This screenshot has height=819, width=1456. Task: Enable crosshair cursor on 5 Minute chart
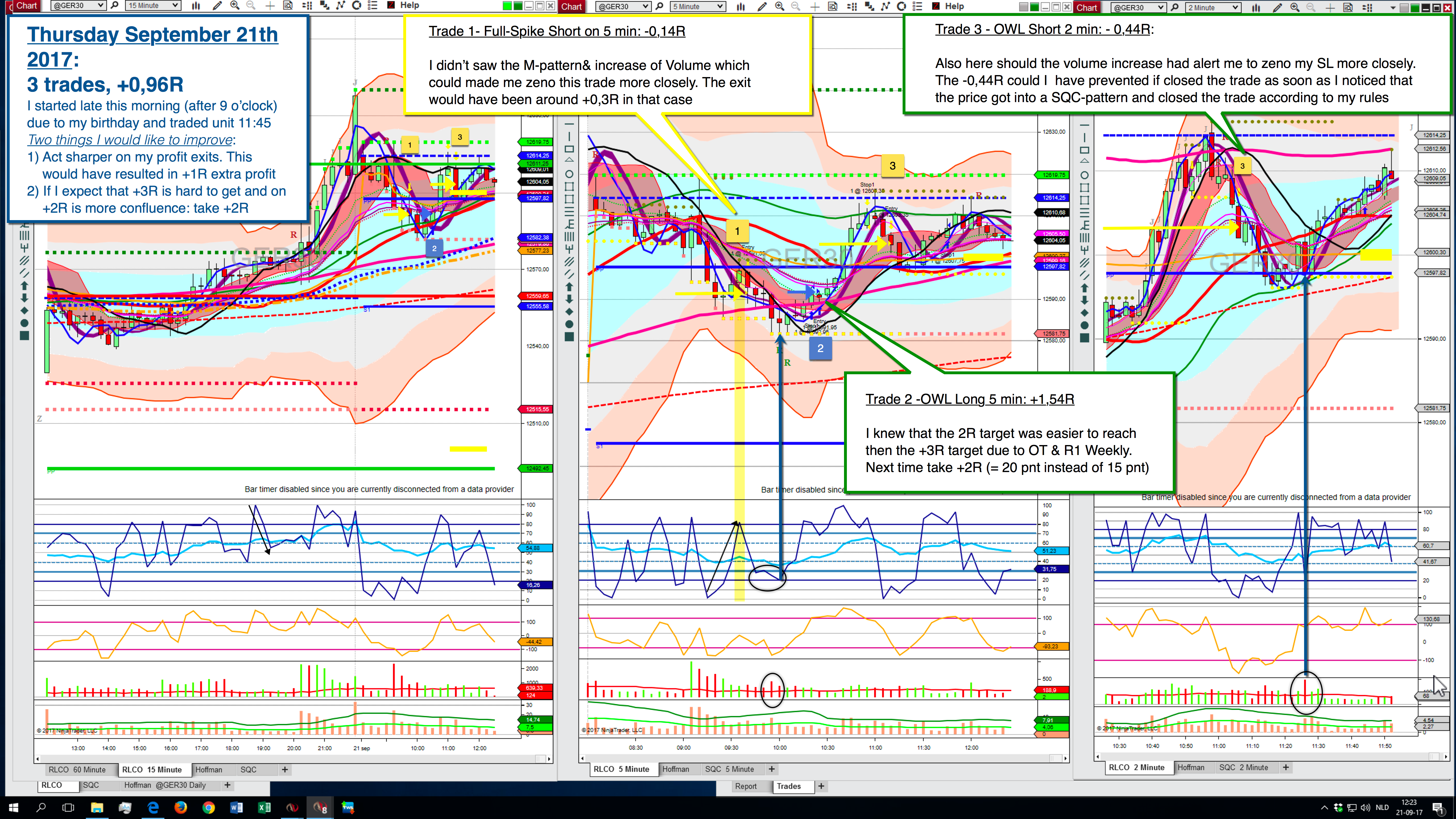coord(814,7)
